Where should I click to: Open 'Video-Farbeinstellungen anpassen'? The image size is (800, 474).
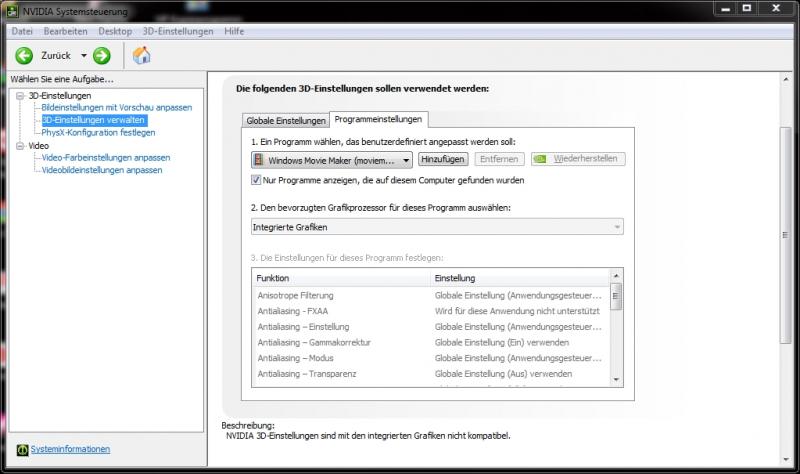coord(106,158)
